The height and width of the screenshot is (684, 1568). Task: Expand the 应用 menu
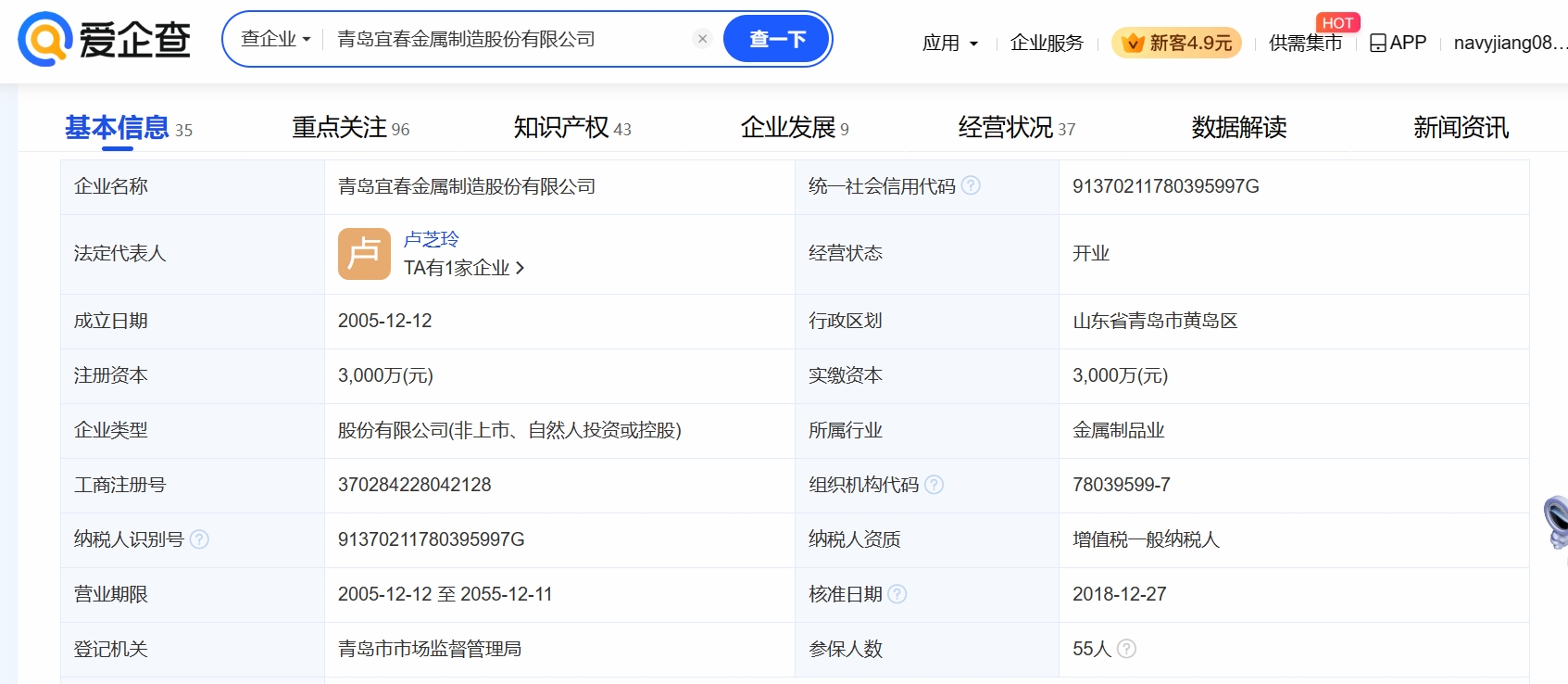[x=949, y=43]
